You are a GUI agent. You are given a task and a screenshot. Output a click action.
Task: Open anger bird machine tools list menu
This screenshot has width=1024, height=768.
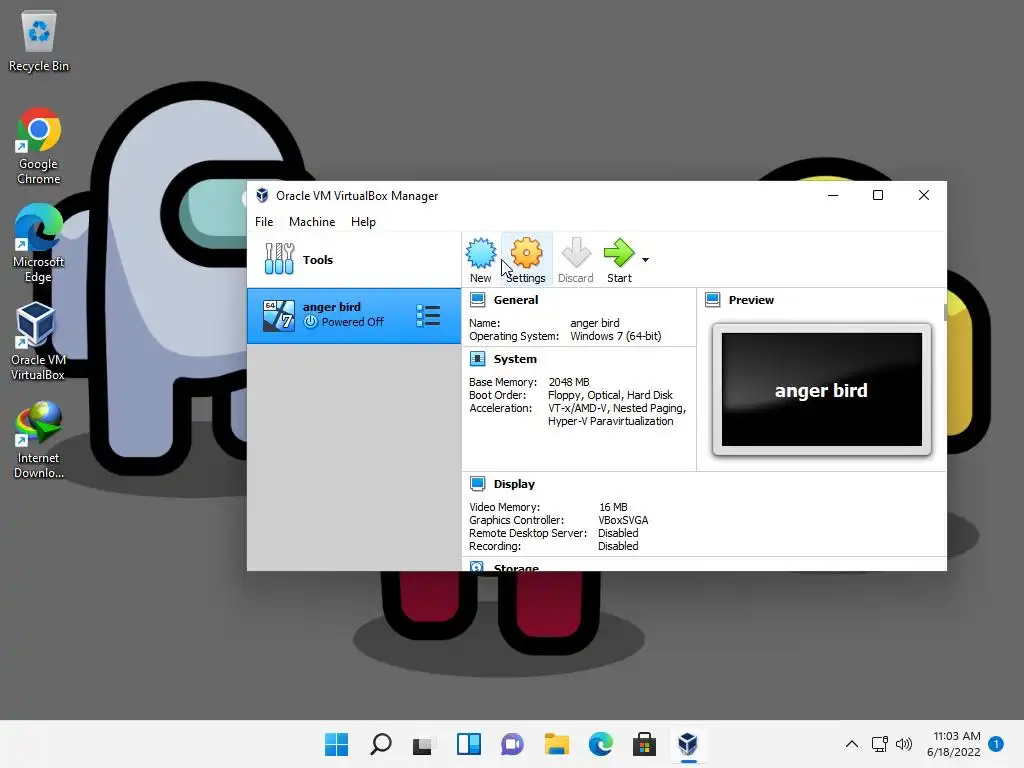pyautogui.click(x=428, y=315)
